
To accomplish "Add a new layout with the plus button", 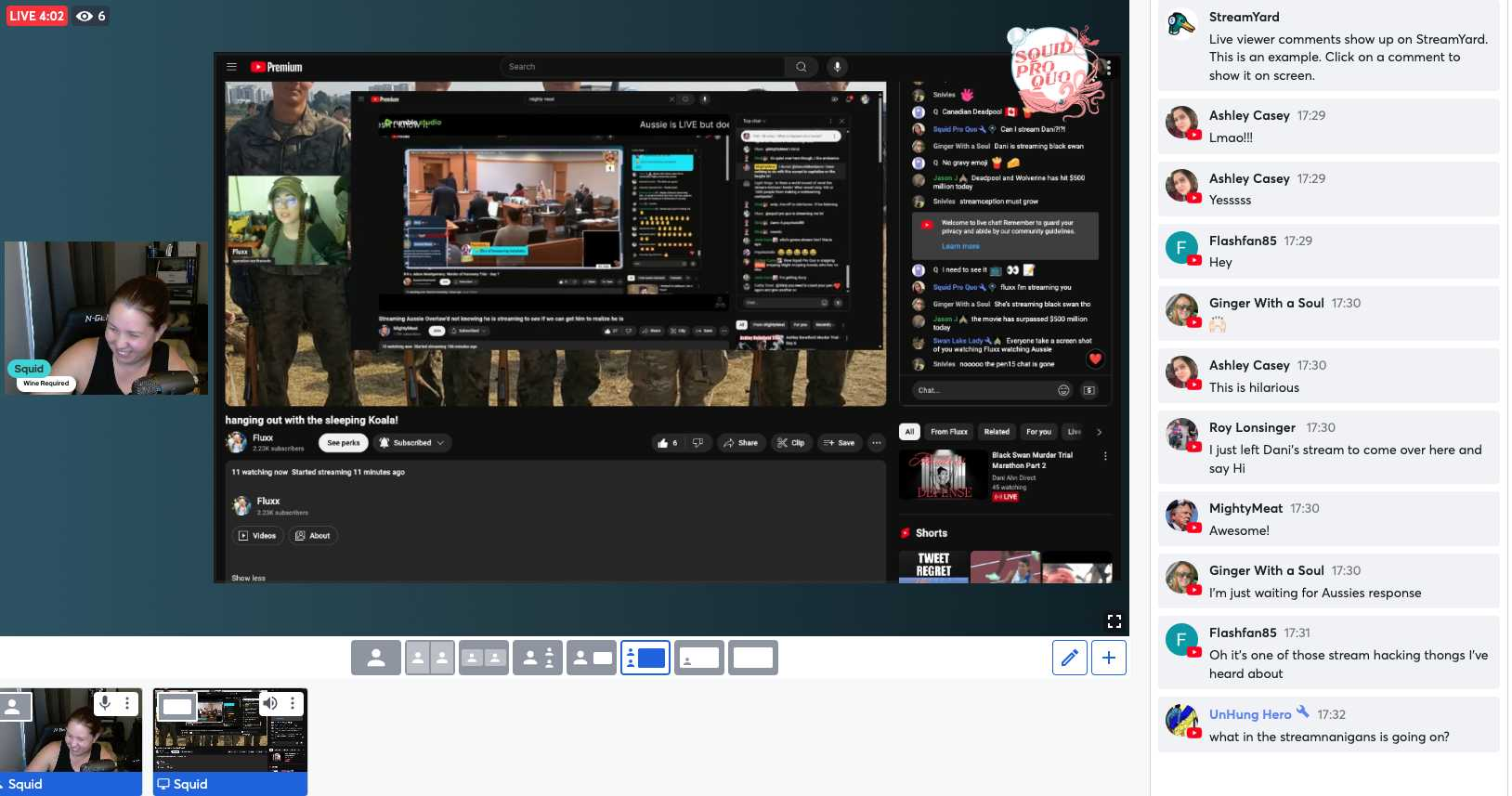I will click(1109, 658).
